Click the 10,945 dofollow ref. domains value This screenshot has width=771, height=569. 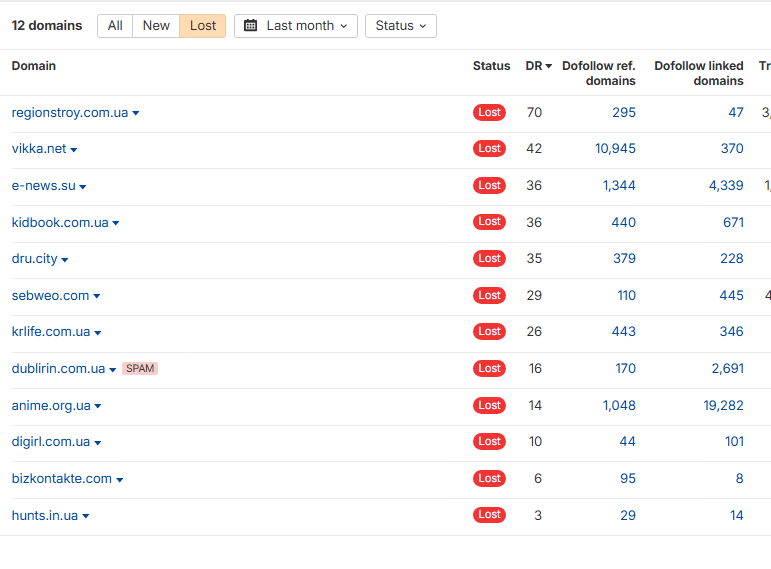[x=615, y=149]
